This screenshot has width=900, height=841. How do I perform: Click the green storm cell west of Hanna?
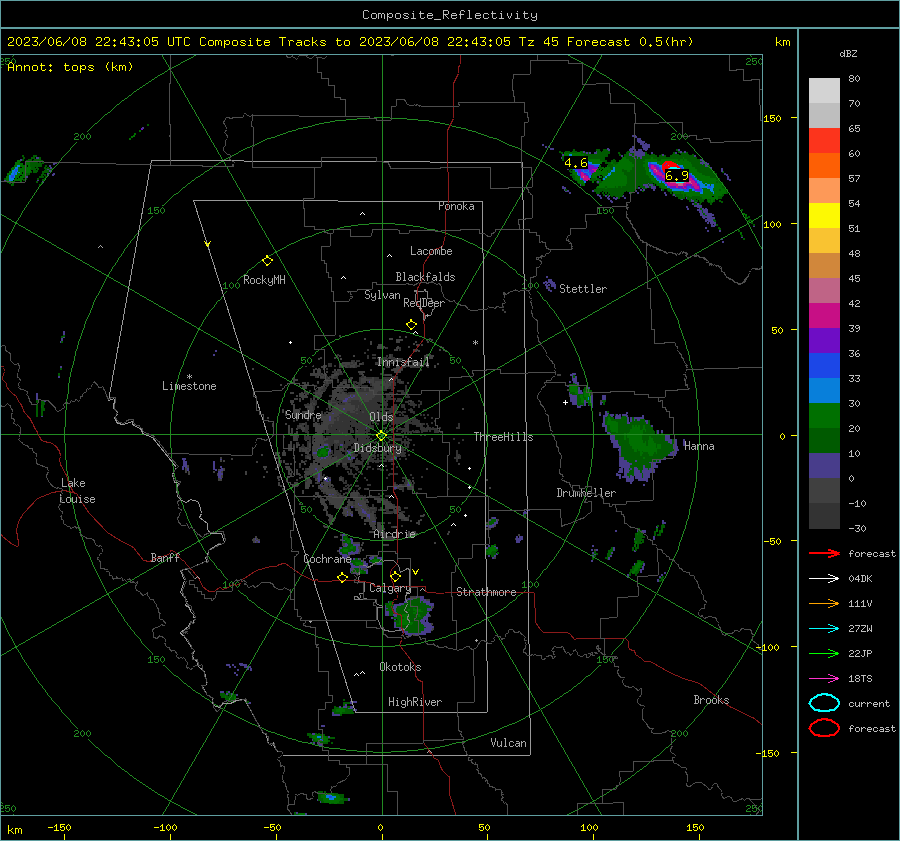coord(638,446)
